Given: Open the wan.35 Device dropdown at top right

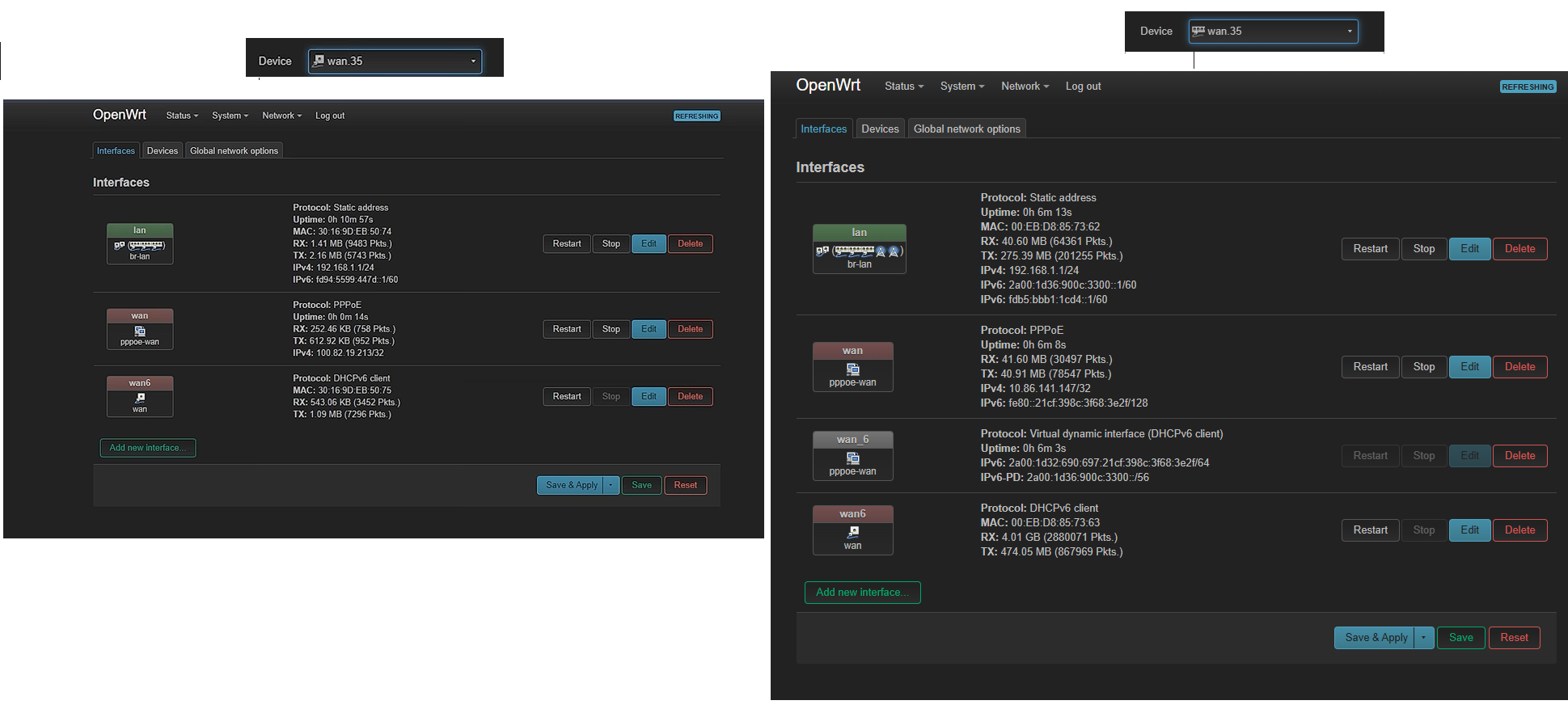Looking at the screenshot, I should coord(1273,32).
